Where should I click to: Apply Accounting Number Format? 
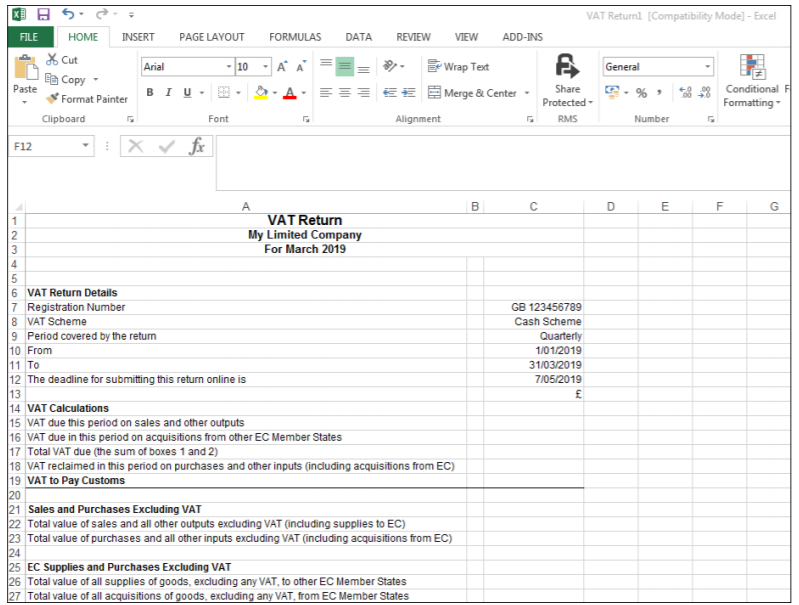(612, 92)
